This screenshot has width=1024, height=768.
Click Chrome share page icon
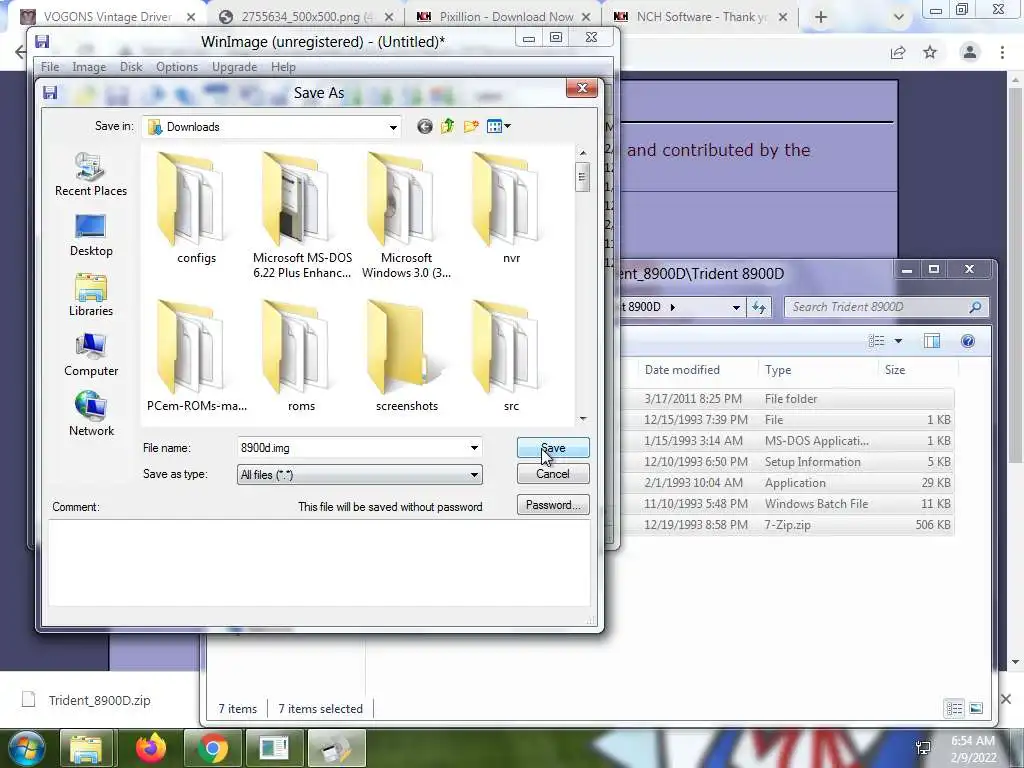898,52
